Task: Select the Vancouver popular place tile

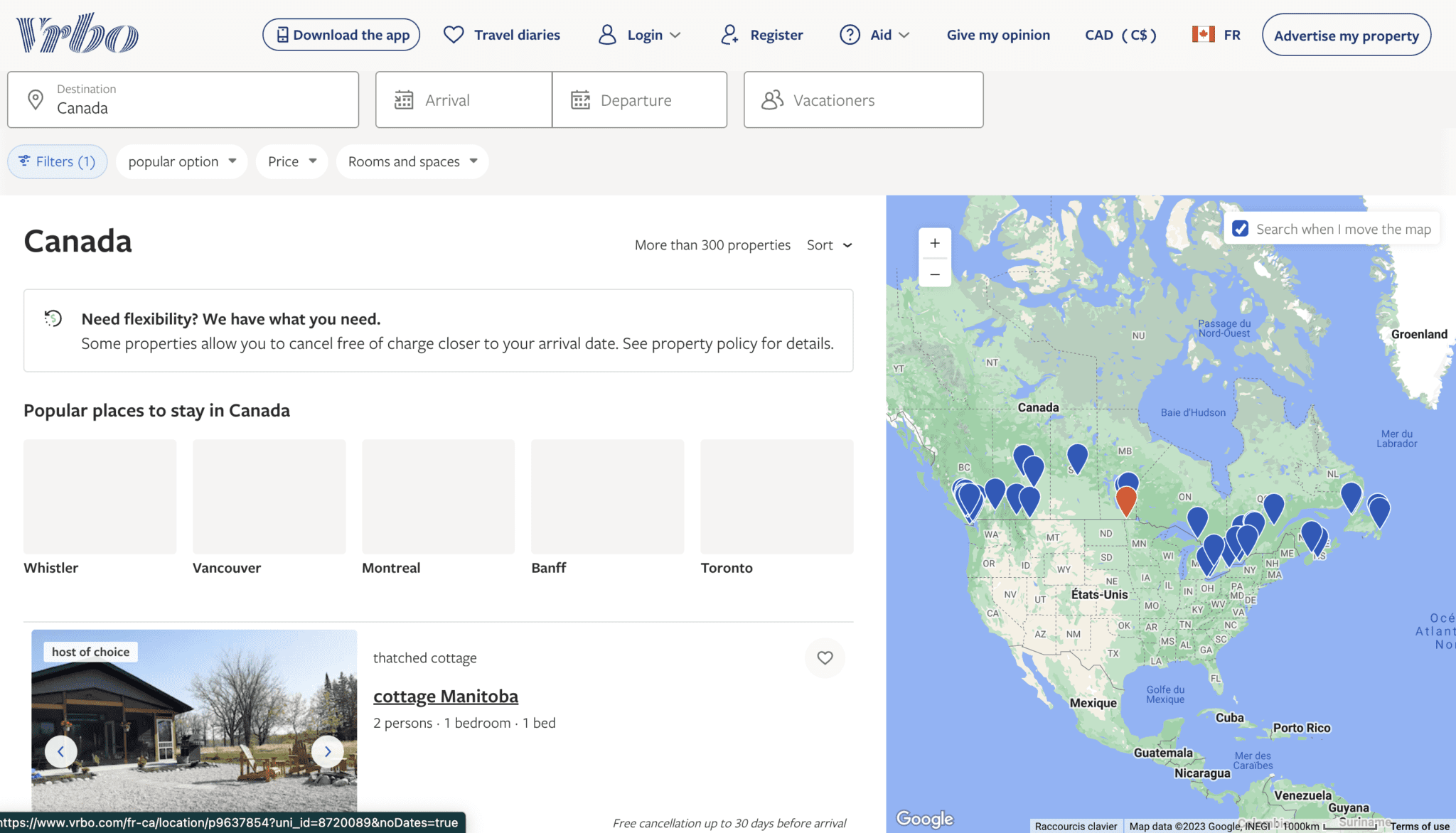Action: pos(269,507)
